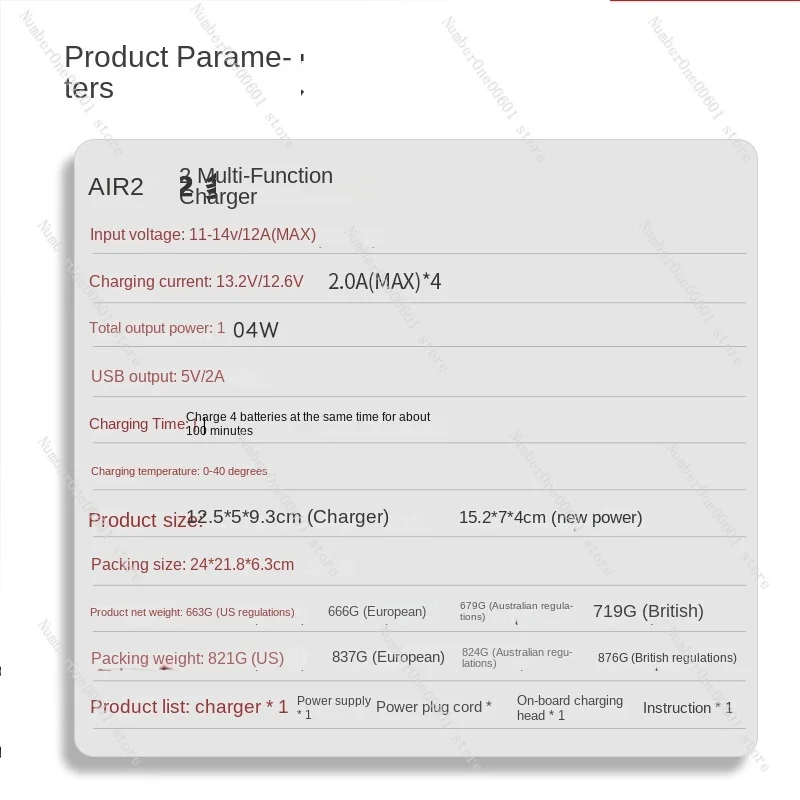Screen dimensions: 800x800
Task: Select the USB output 5V/2A row
Action: [x=158, y=376]
